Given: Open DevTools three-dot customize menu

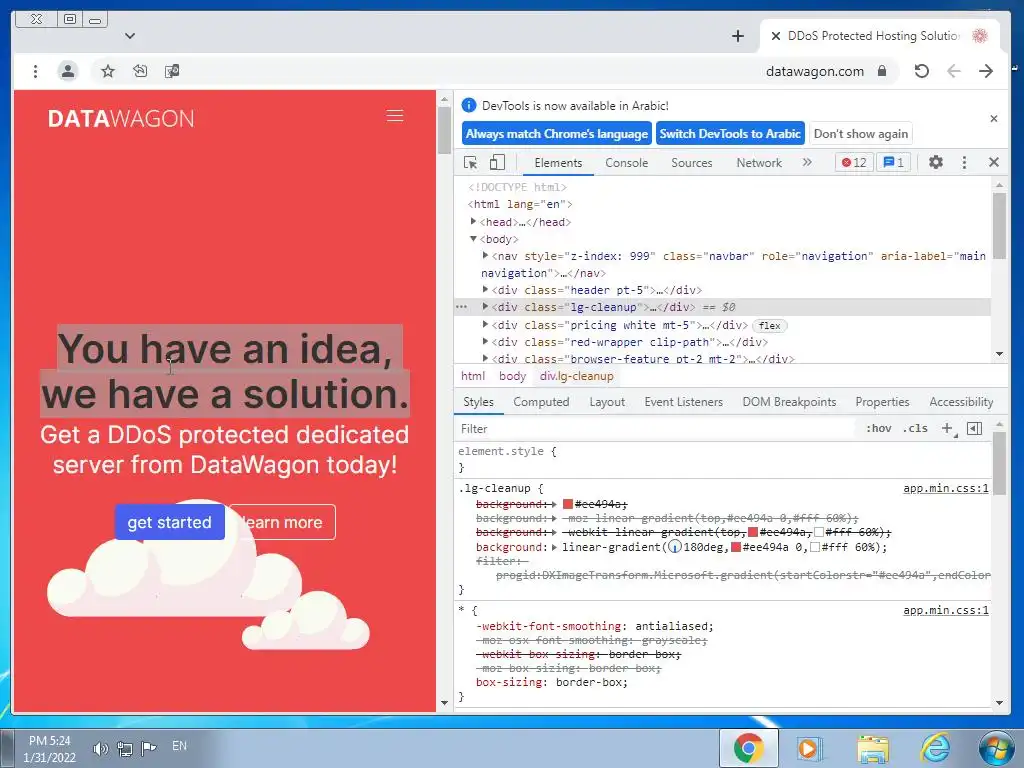Looking at the screenshot, I should click(965, 163).
